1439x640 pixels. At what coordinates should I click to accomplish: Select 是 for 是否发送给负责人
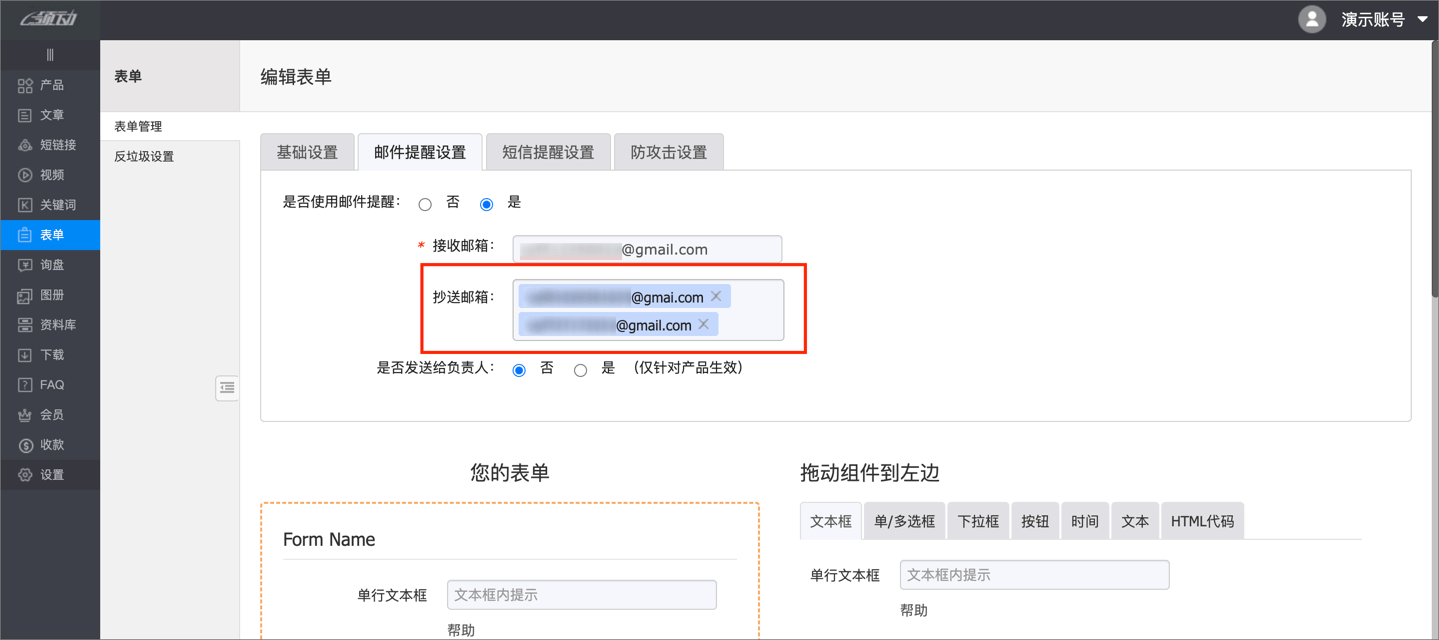click(x=580, y=369)
